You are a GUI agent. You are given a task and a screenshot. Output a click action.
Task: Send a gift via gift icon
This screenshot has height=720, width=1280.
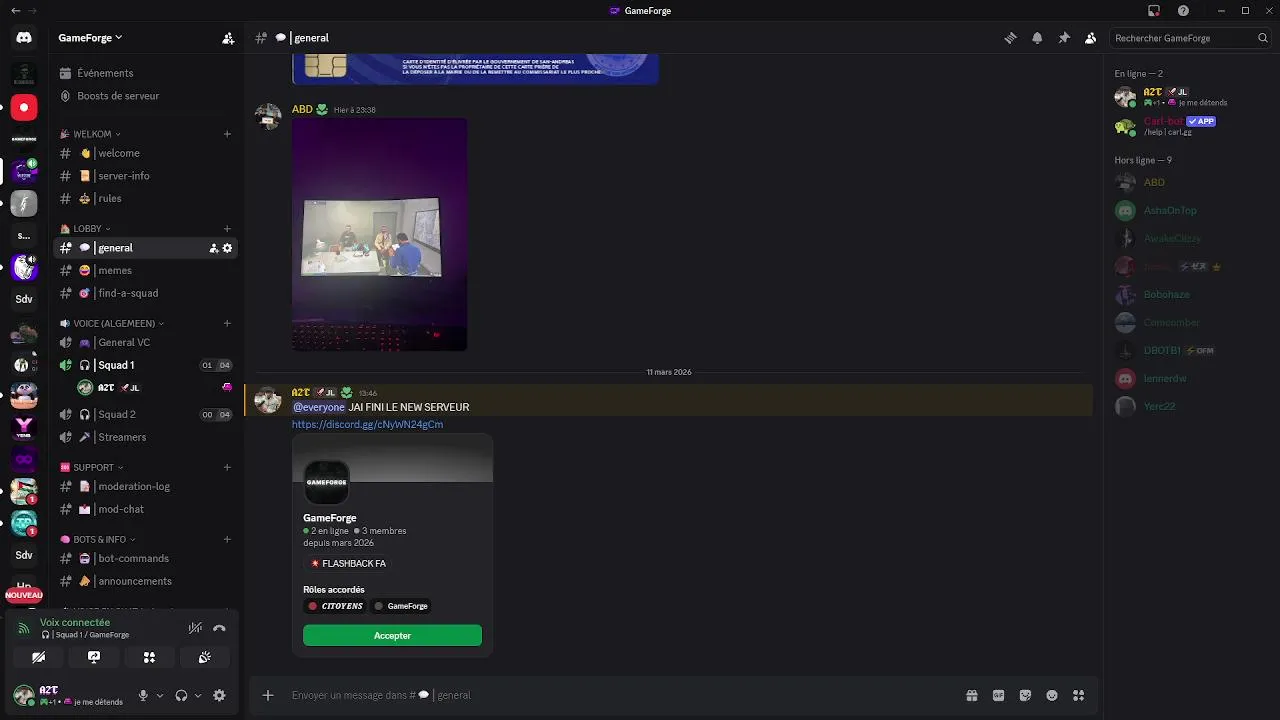click(971, 695)
